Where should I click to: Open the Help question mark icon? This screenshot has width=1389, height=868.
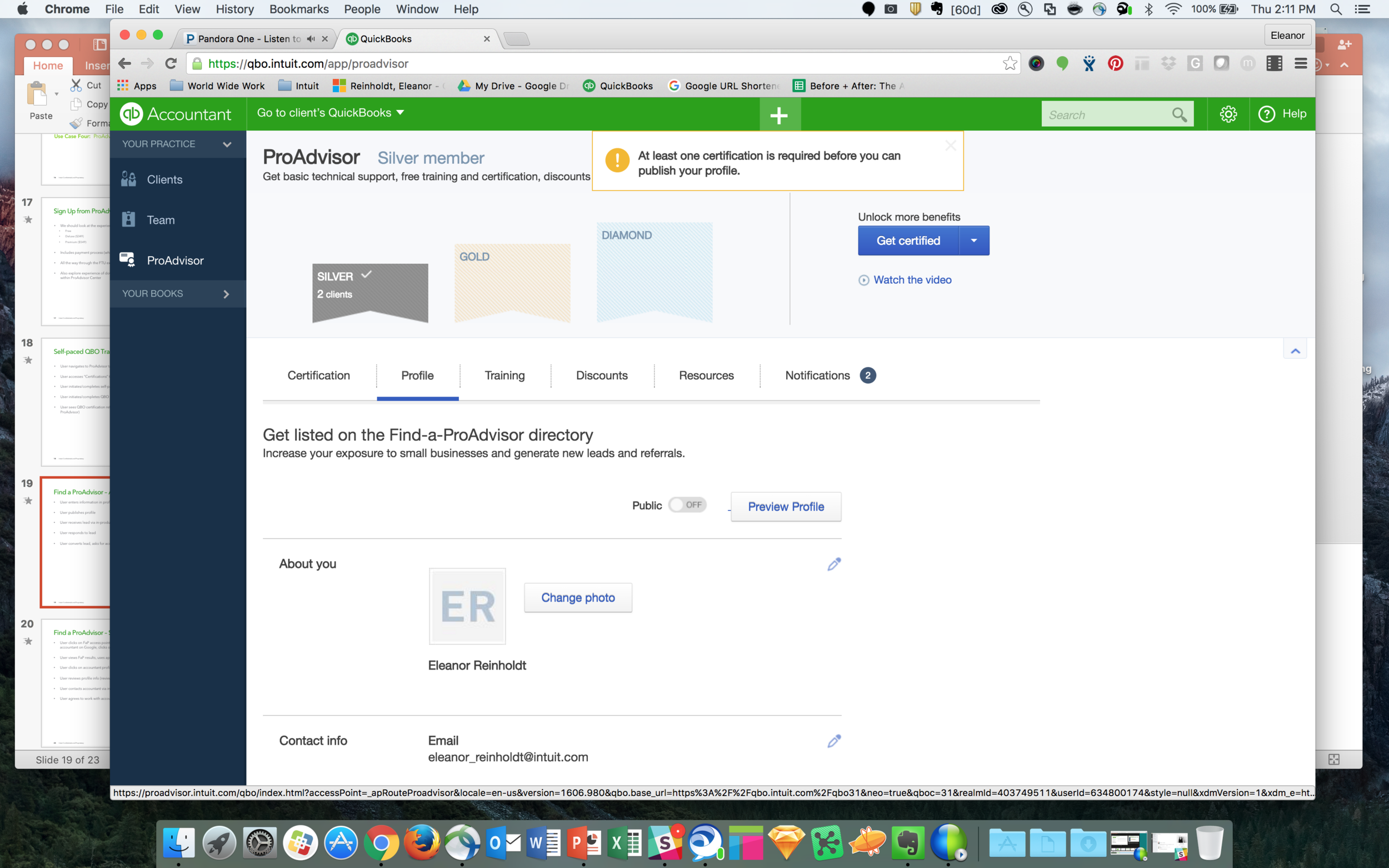point(1266,114)
